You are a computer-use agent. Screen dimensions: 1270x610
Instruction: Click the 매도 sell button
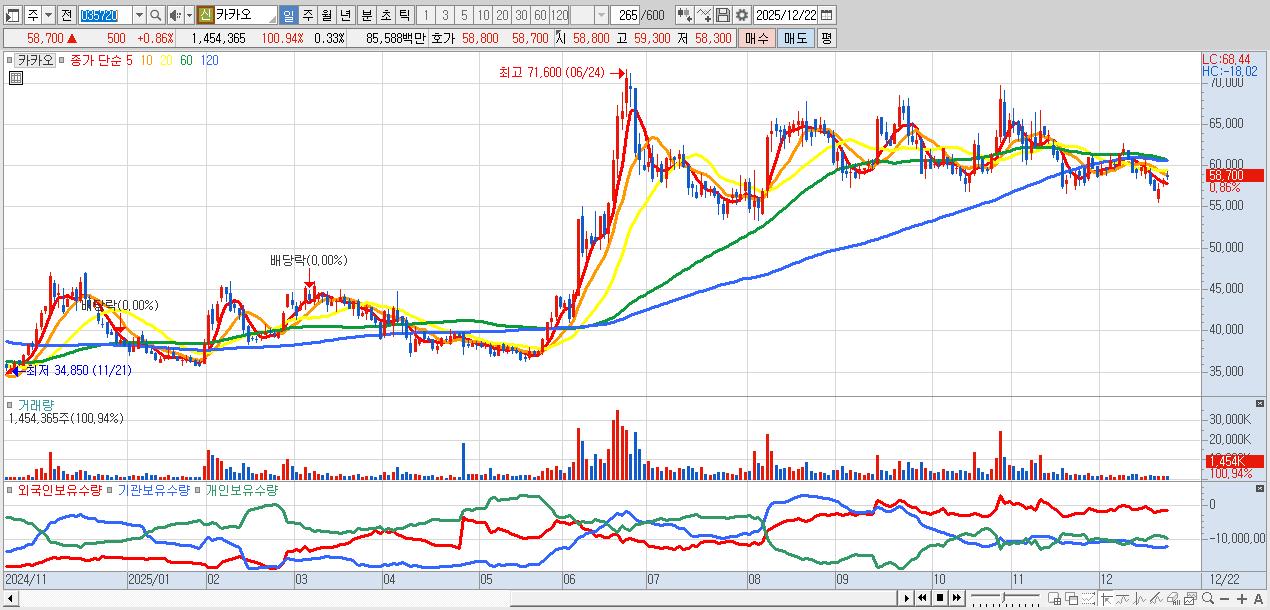795,38
